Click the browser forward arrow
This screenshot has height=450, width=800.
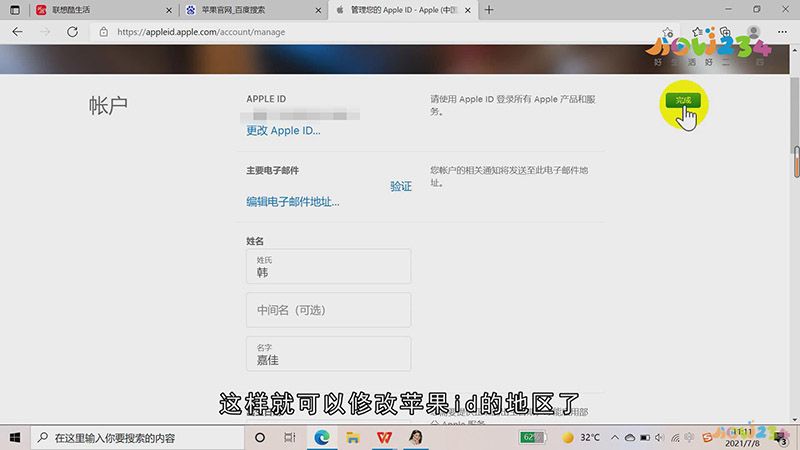pos(45,32)
